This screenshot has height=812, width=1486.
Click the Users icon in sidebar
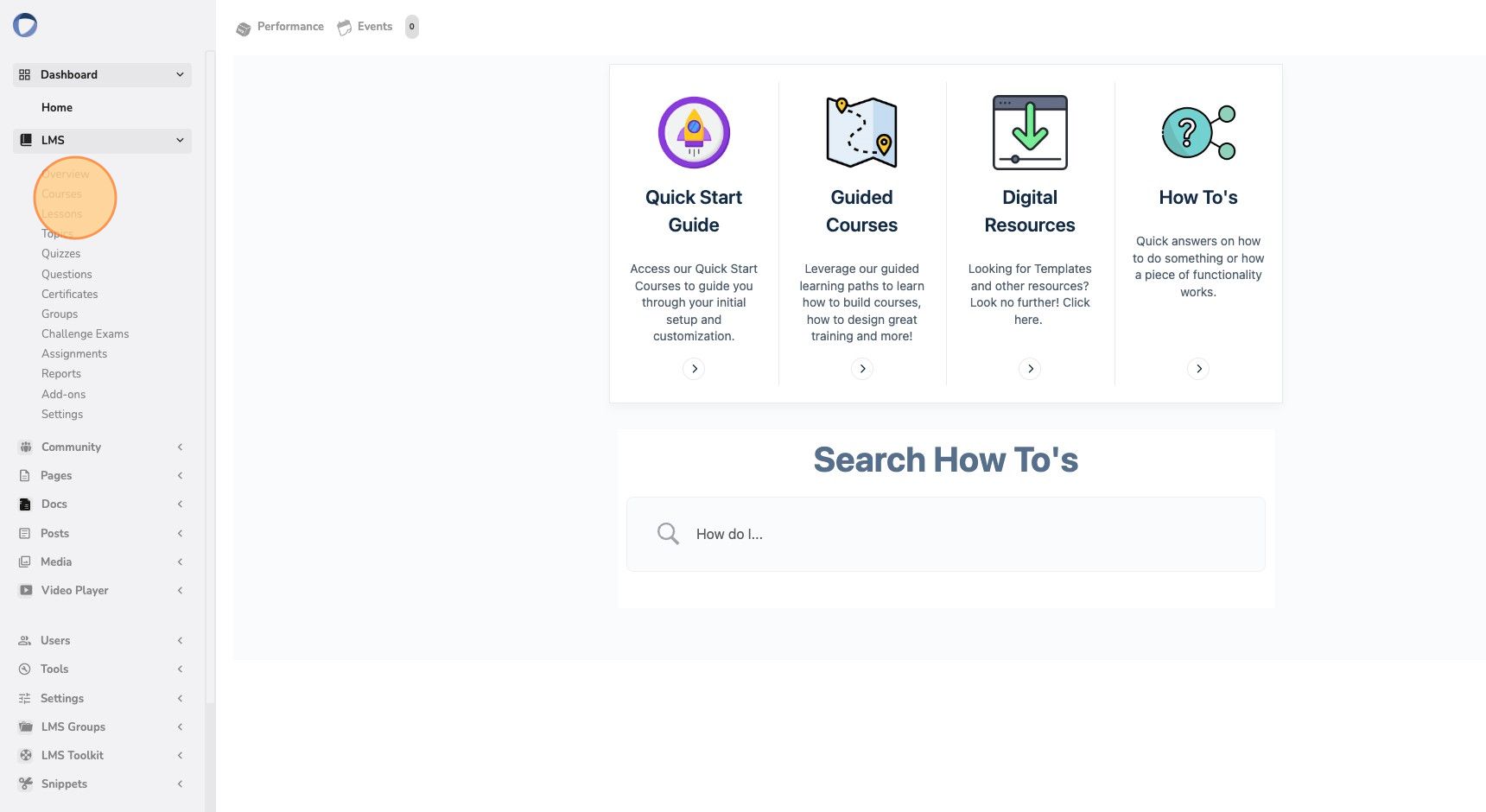click(25, 640)
